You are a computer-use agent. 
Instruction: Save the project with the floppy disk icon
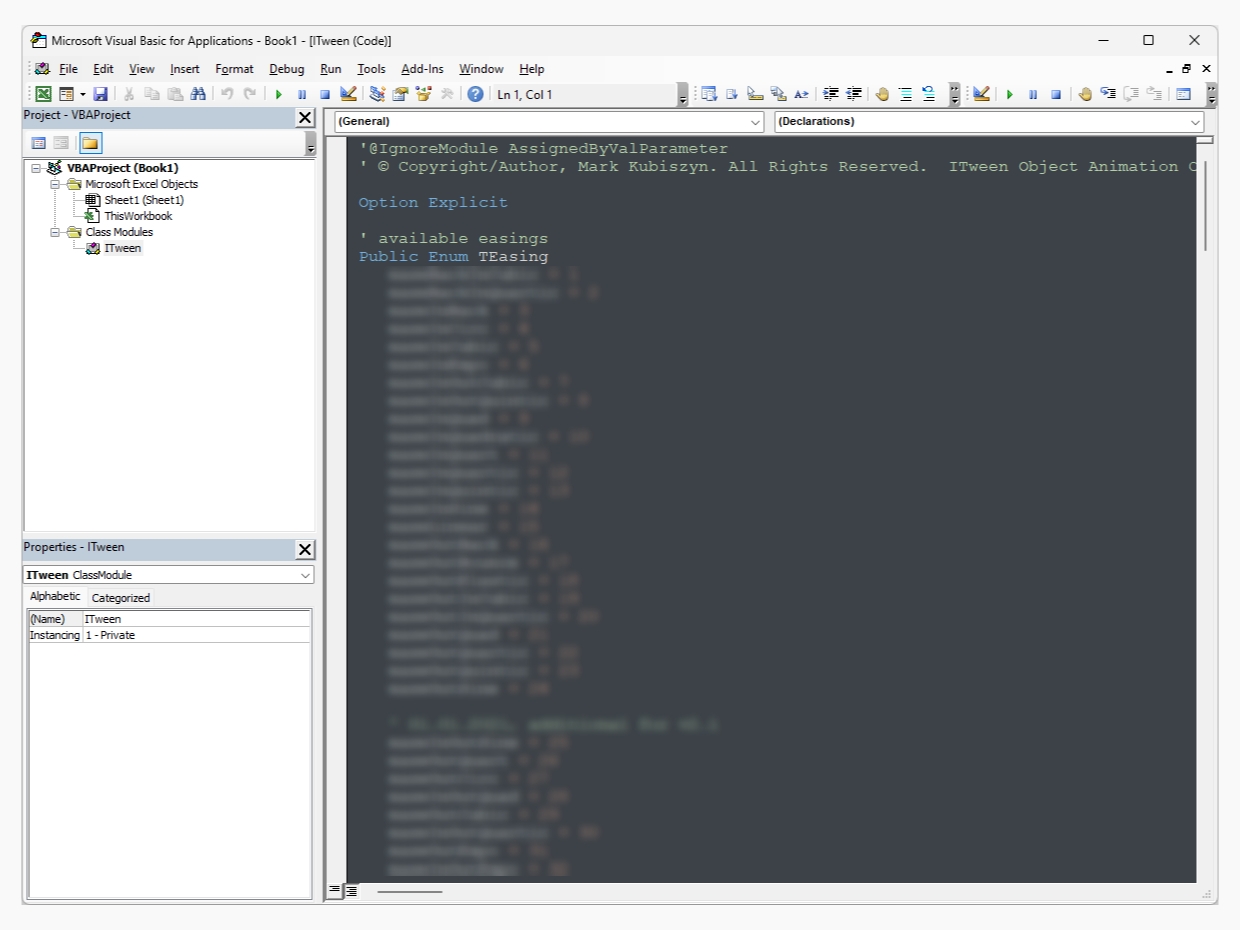[100, 94]
